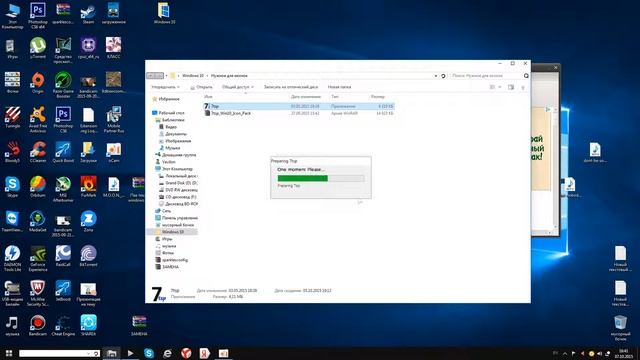
Task: Open the Упорядочить dropdown menu
Action: click(165, 87)
